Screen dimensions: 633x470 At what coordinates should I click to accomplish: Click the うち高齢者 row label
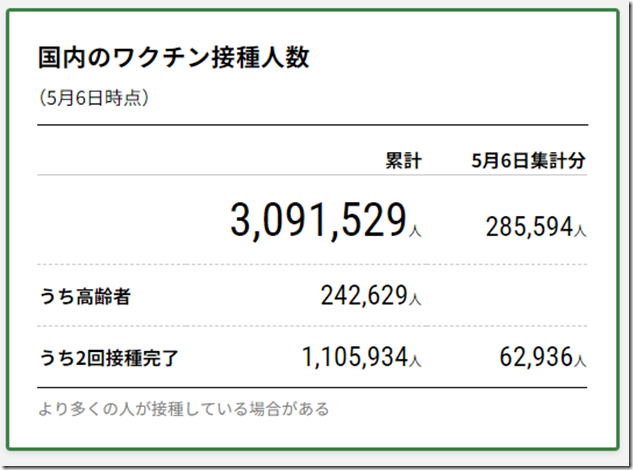[x=86, y=297]
